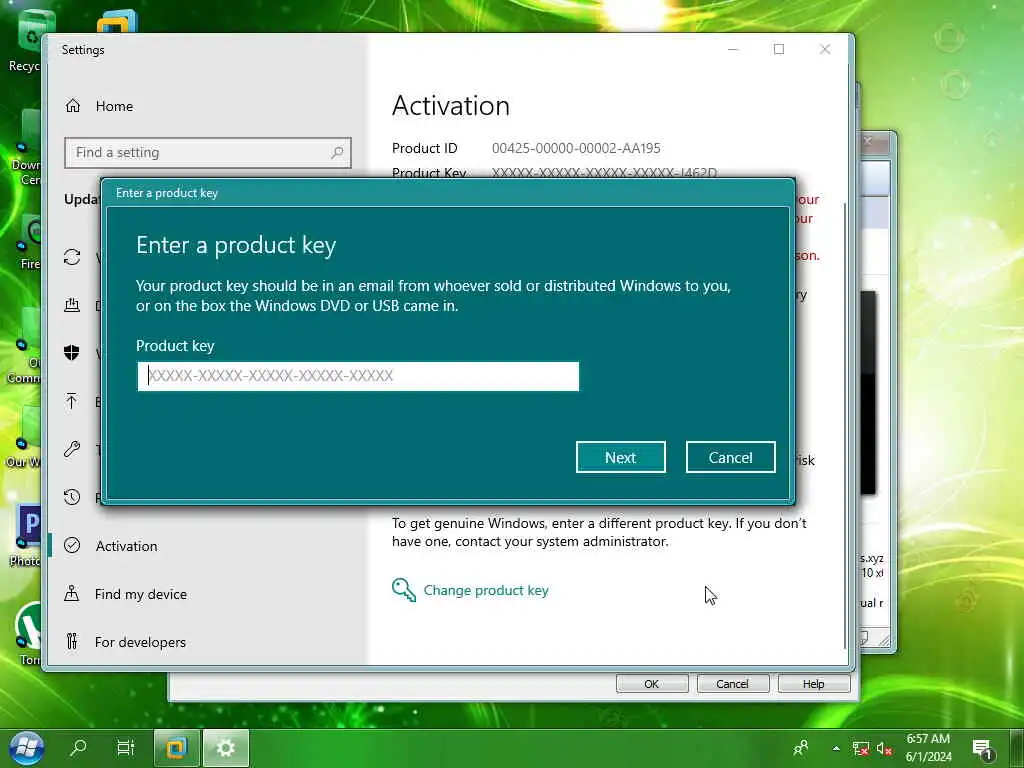1024x768 pixels.
Task: Click OK in the background dialog window
Action: pos(652,684)
